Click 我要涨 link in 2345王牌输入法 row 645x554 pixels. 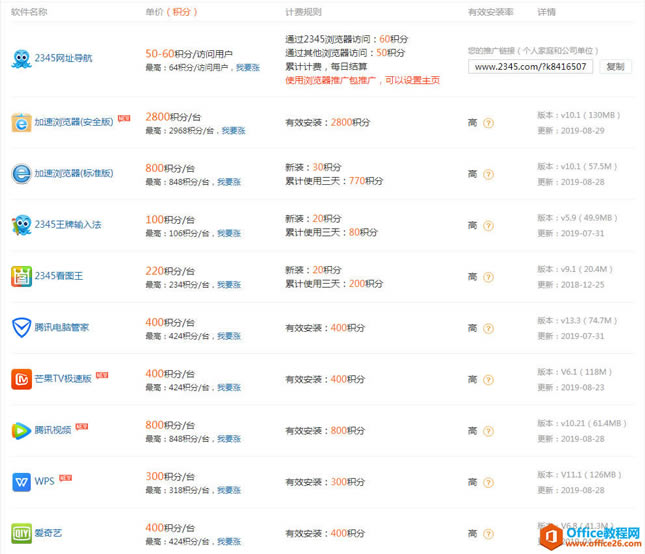[x=229, y=234]
